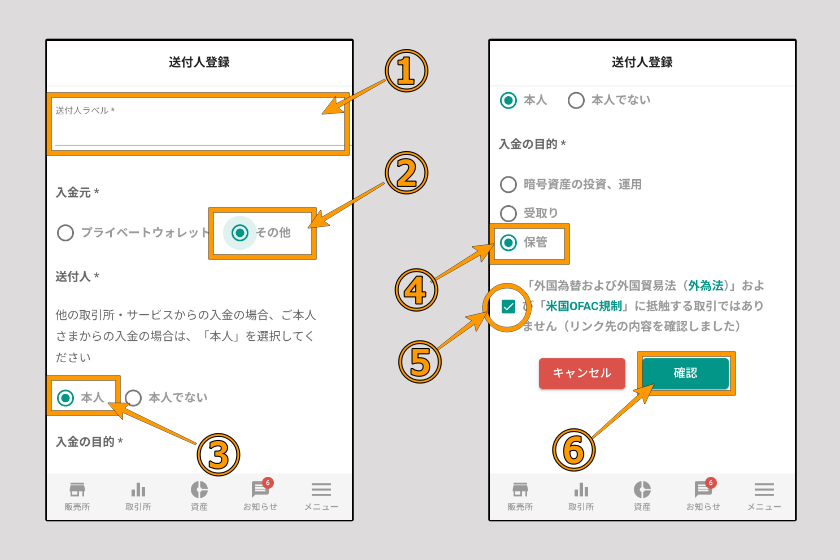Select 本人でない radio in right screen

[576, 100]
